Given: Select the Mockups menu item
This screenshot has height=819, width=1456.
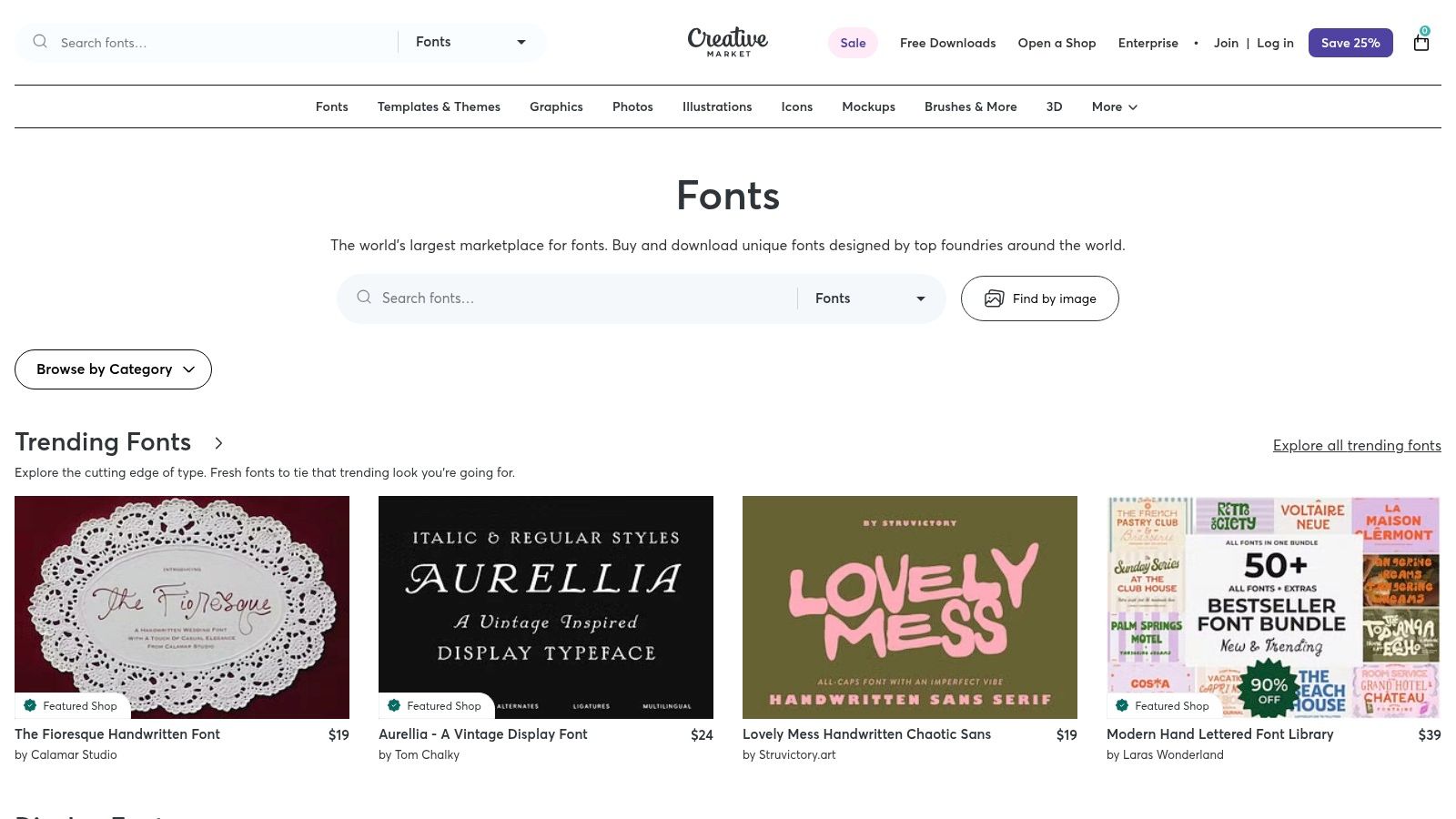Looking at the screenshot, I should click(868, 106).
